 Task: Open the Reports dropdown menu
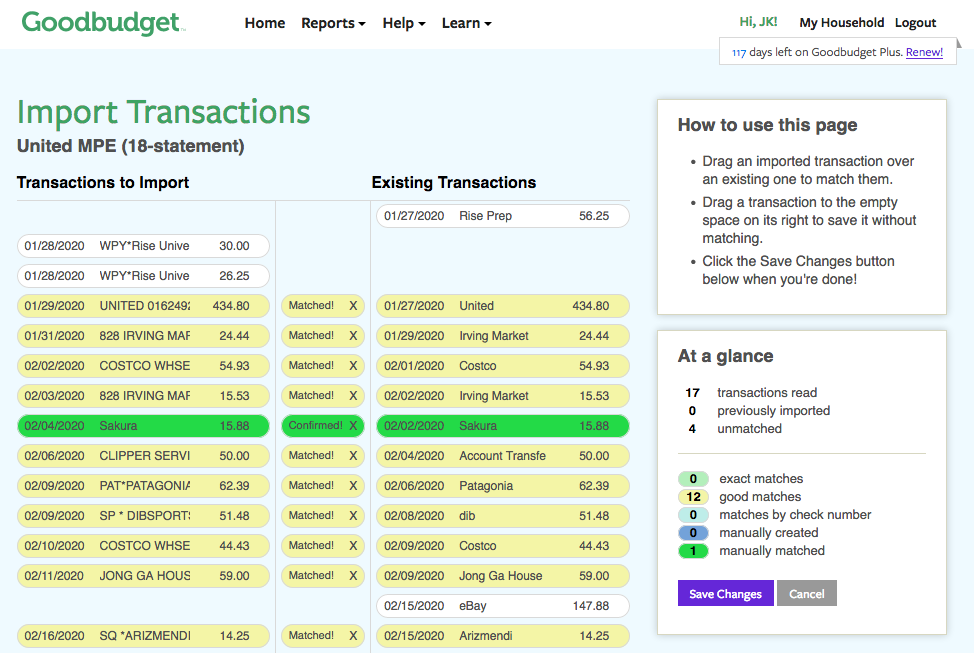click(x=333, y=23)
